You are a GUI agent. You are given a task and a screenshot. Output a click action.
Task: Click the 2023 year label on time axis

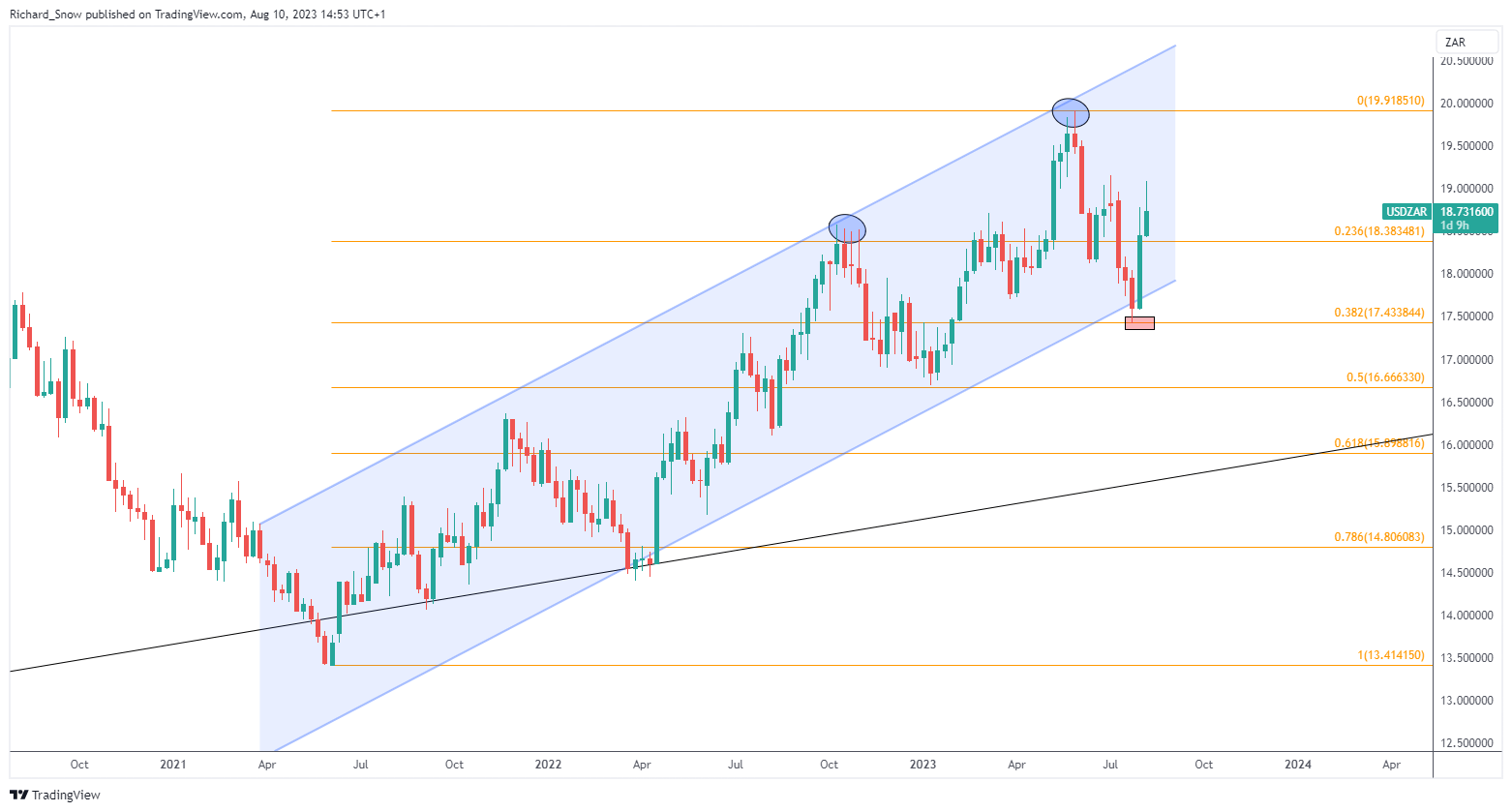tap(922, 765)
